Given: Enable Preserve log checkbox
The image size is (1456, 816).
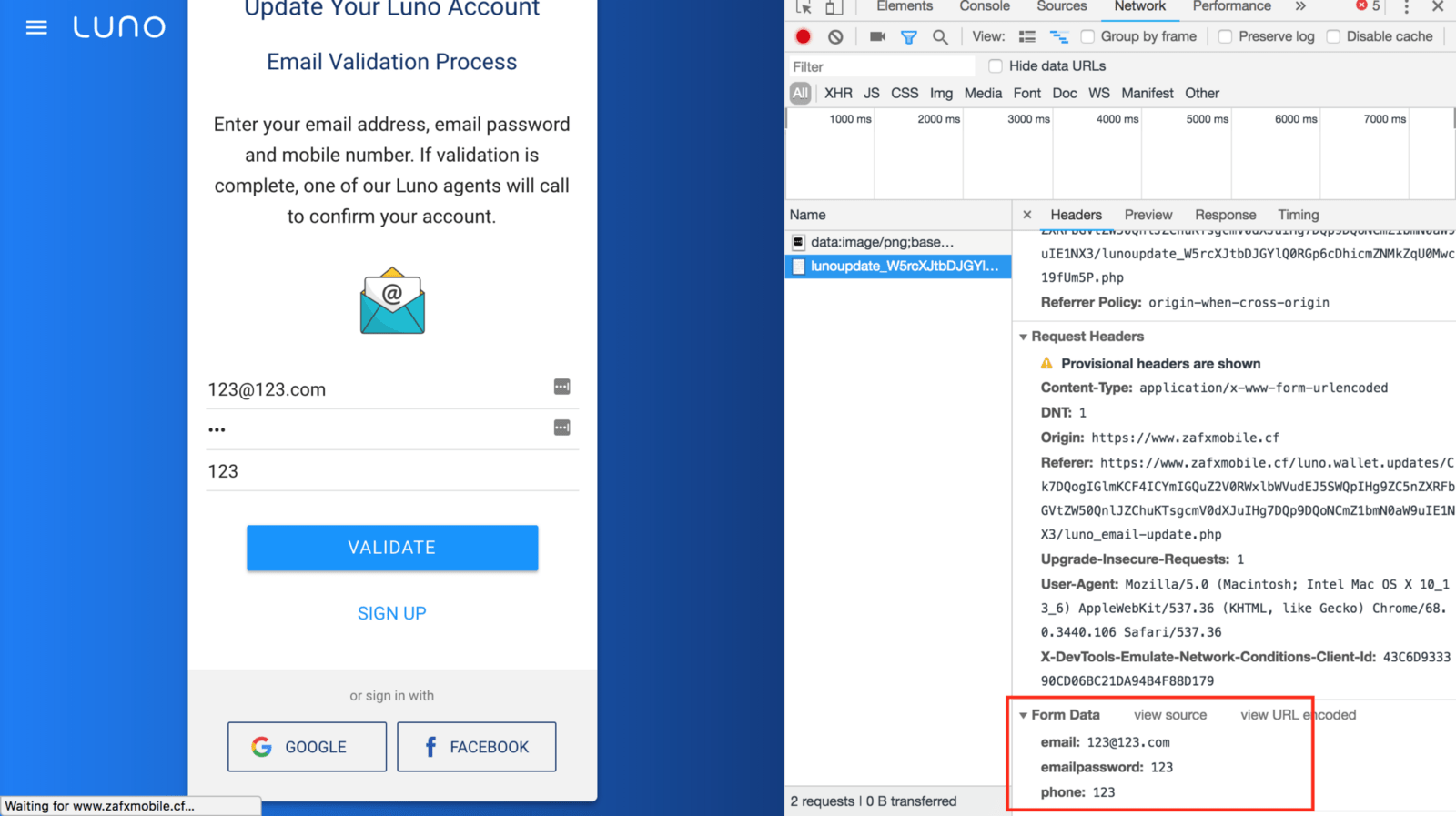Looking at the screenshot, I should (1225, 36).
